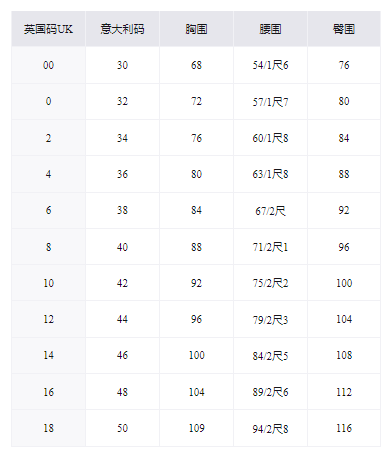Click the 意大利码 column header
387x459 pixels.
[122, 29]
